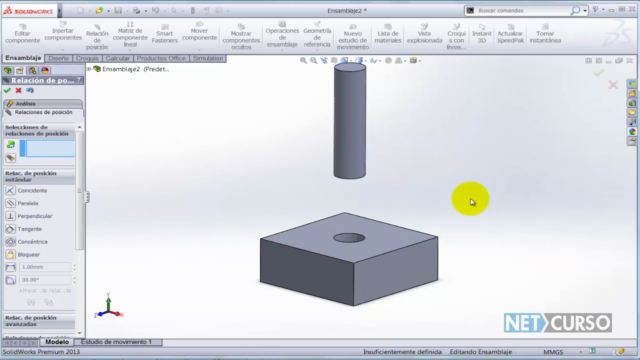
Task: Toggle Instant 3D
Action: point(482,33)
